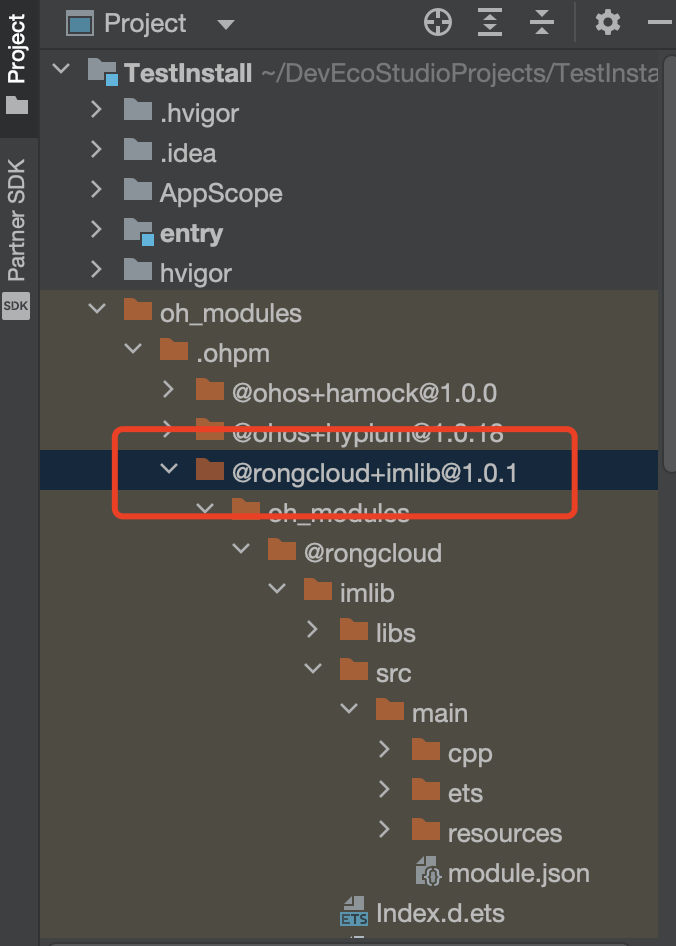Expand the libs folder
The image size is (676, 946).
click(313, 629)
